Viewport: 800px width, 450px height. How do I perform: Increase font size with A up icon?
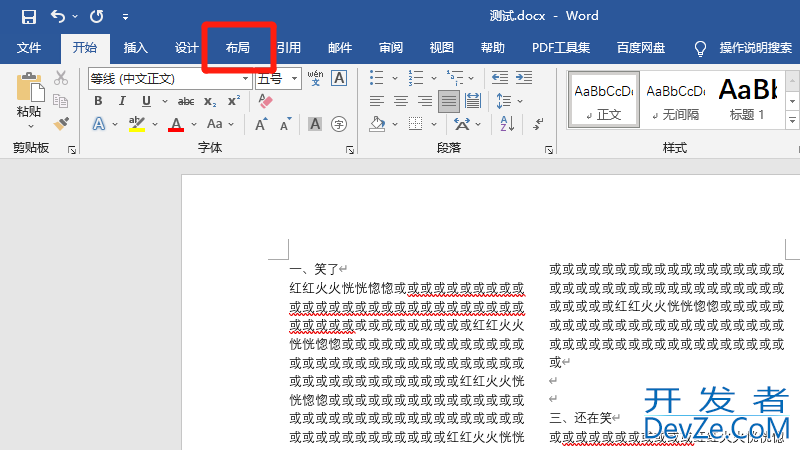pos(261,124)
